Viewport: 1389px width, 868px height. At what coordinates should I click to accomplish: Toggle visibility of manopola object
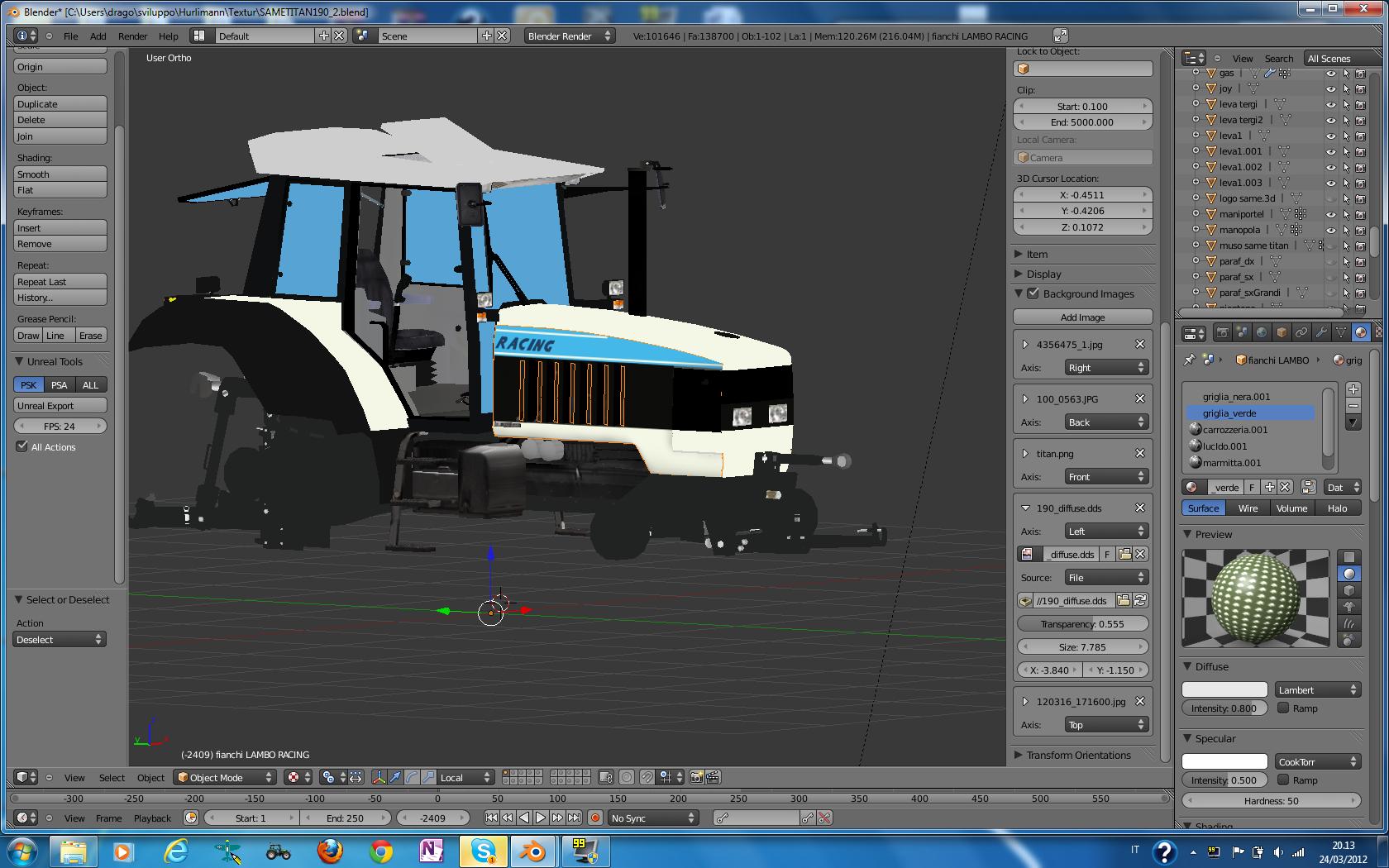(1331, 230)
